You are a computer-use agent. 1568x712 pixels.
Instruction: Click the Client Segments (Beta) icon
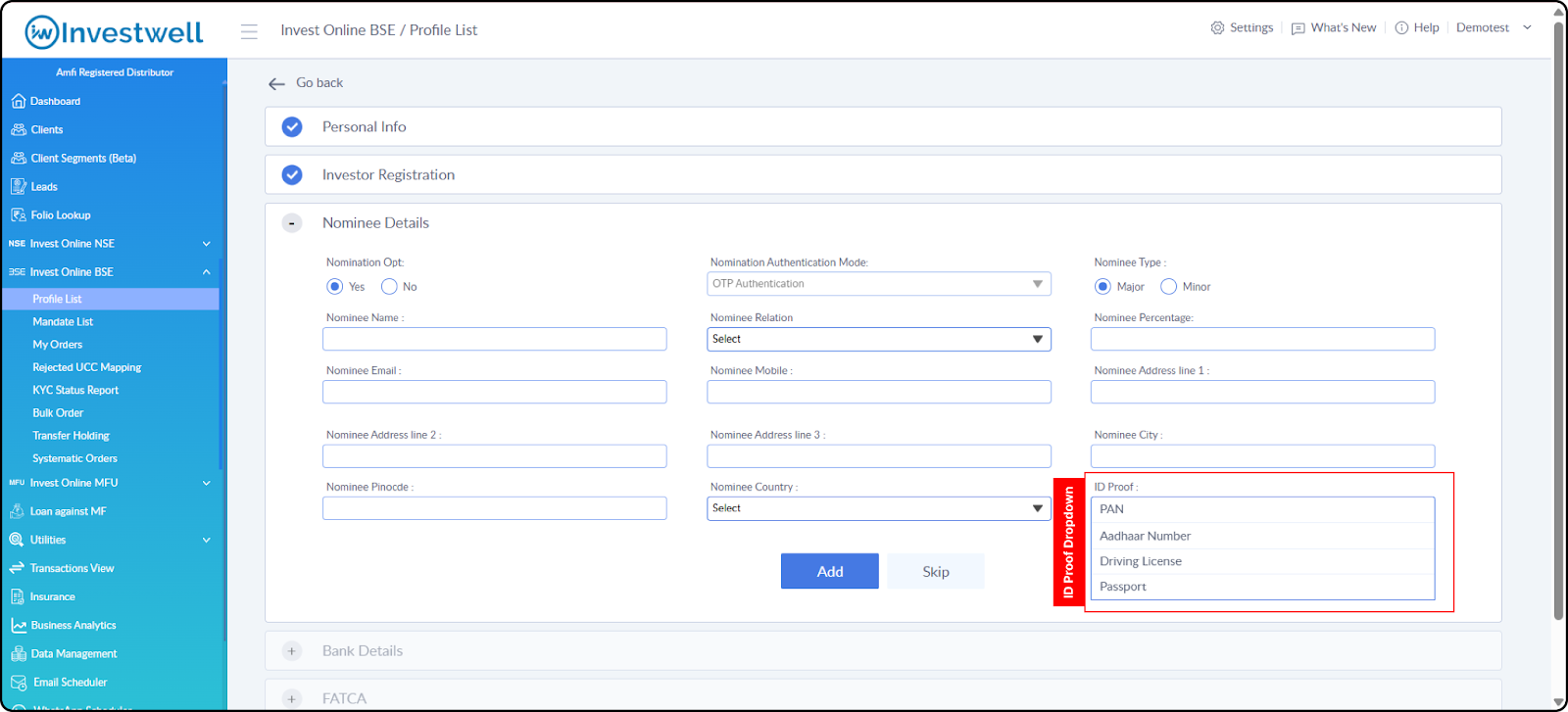click(18, 158)
